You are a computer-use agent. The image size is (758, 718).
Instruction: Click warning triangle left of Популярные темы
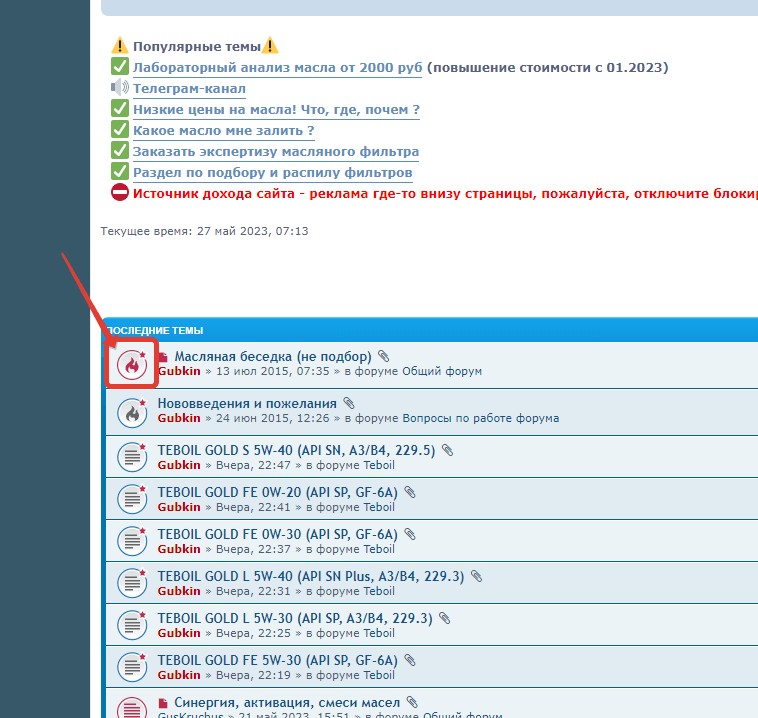click(x=120, y=45)
